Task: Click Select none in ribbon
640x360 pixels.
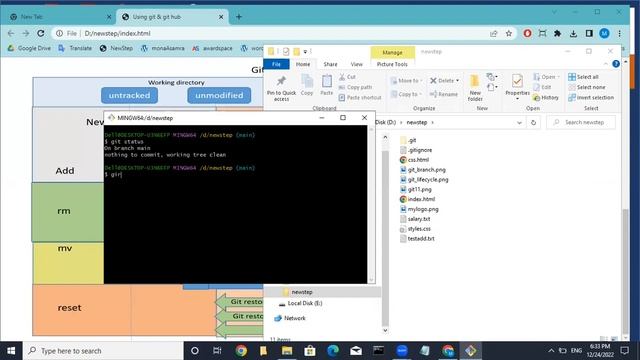Action: point(587,87)
